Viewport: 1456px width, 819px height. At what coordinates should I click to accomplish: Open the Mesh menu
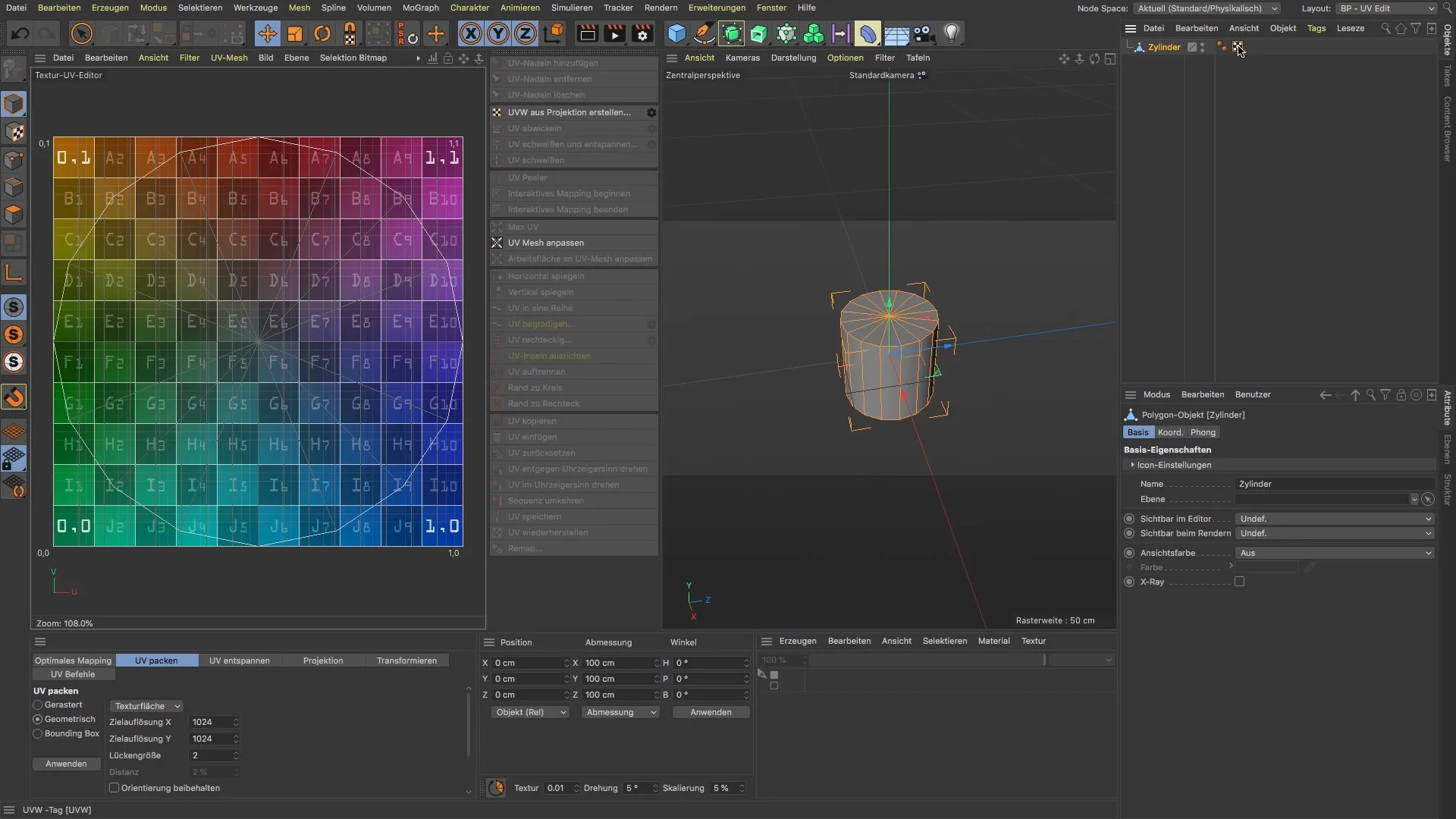(299, 8)
